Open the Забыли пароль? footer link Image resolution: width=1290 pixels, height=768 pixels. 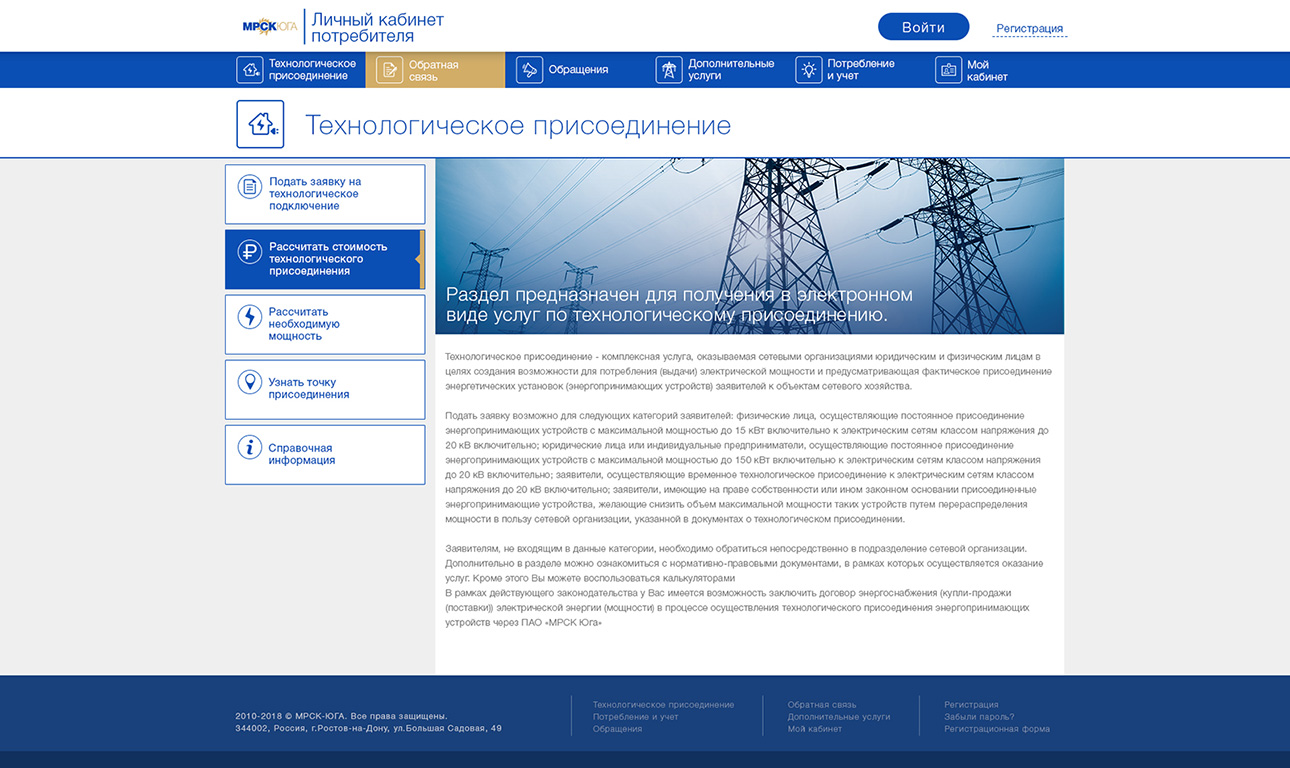pos(978,717)
